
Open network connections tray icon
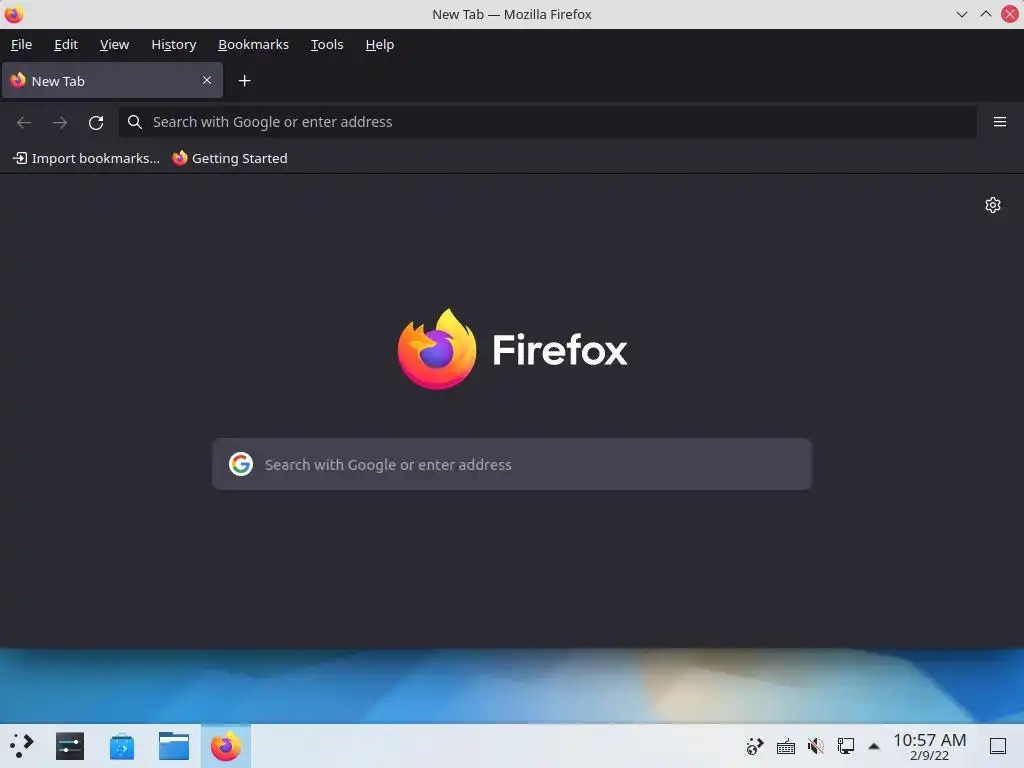point(846,746)
